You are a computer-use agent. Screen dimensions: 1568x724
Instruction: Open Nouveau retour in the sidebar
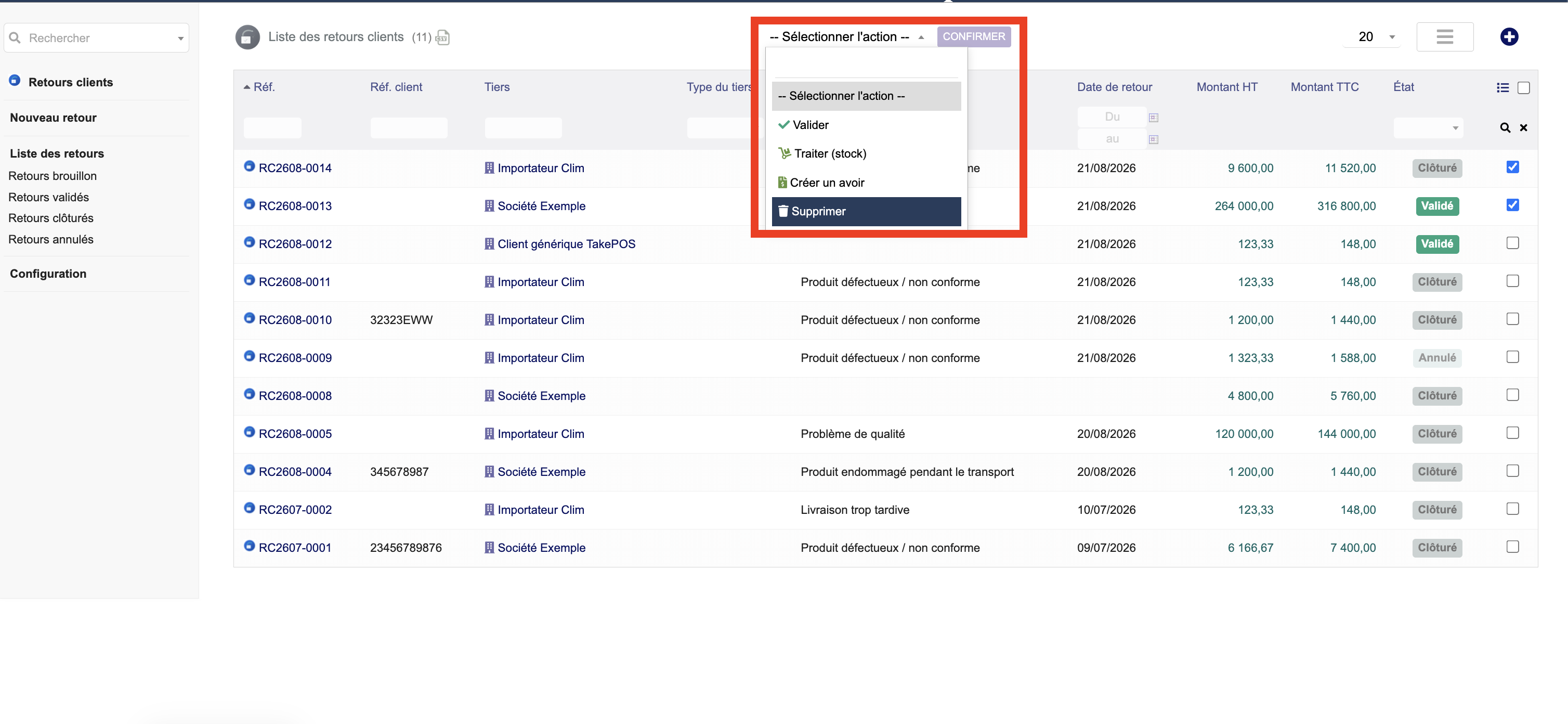tap(53, 118)
